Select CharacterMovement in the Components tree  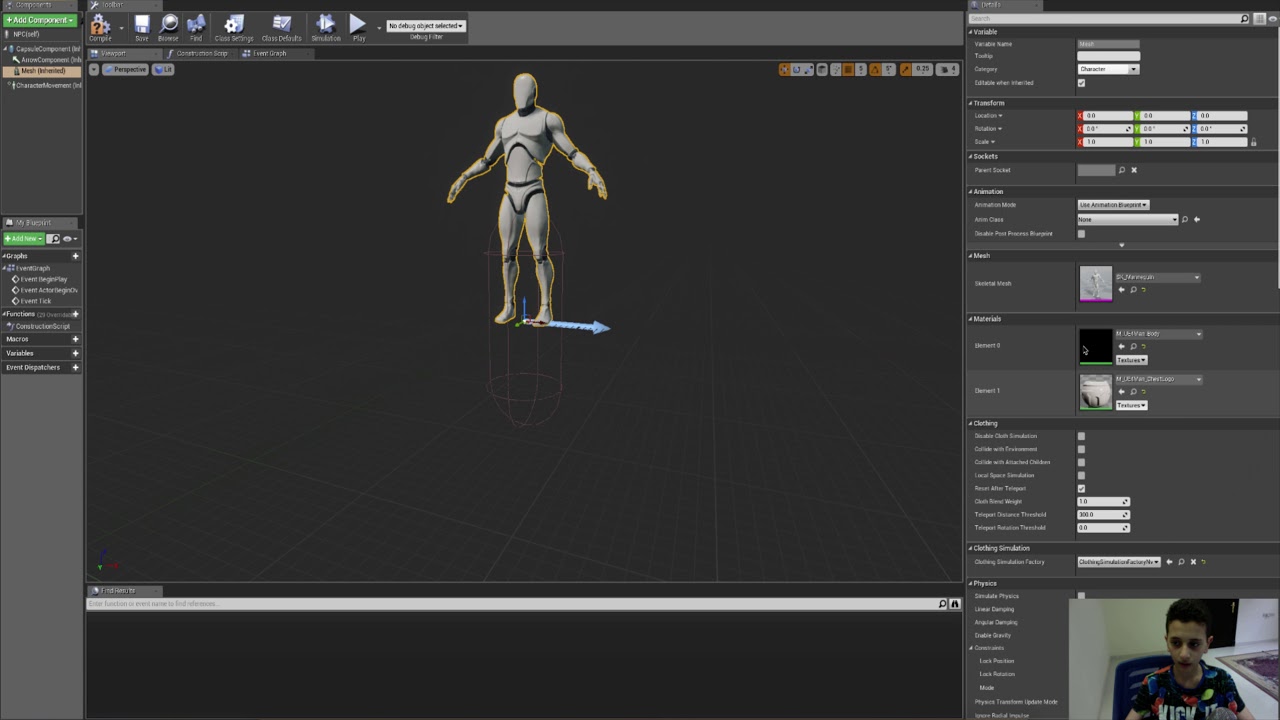[x=46, y=85]
